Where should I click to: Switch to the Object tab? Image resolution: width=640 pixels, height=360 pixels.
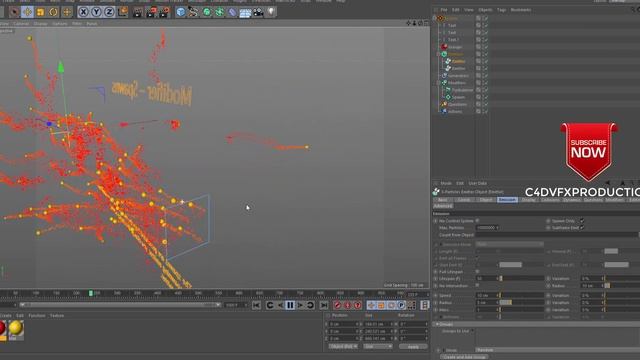(486, 200)
